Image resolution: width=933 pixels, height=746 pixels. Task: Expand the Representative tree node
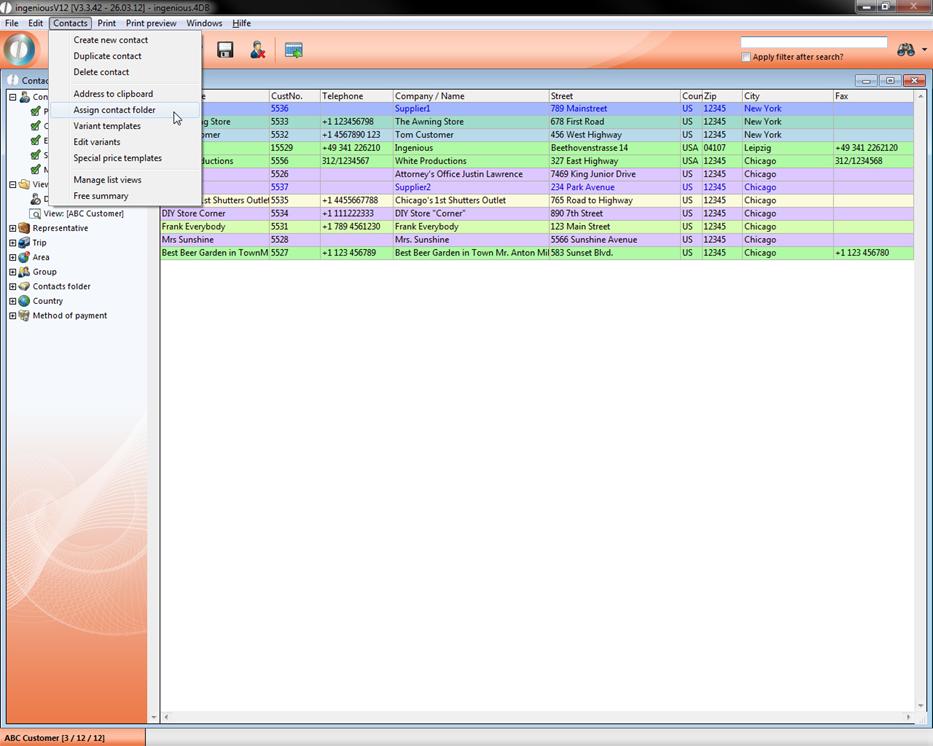12,228
